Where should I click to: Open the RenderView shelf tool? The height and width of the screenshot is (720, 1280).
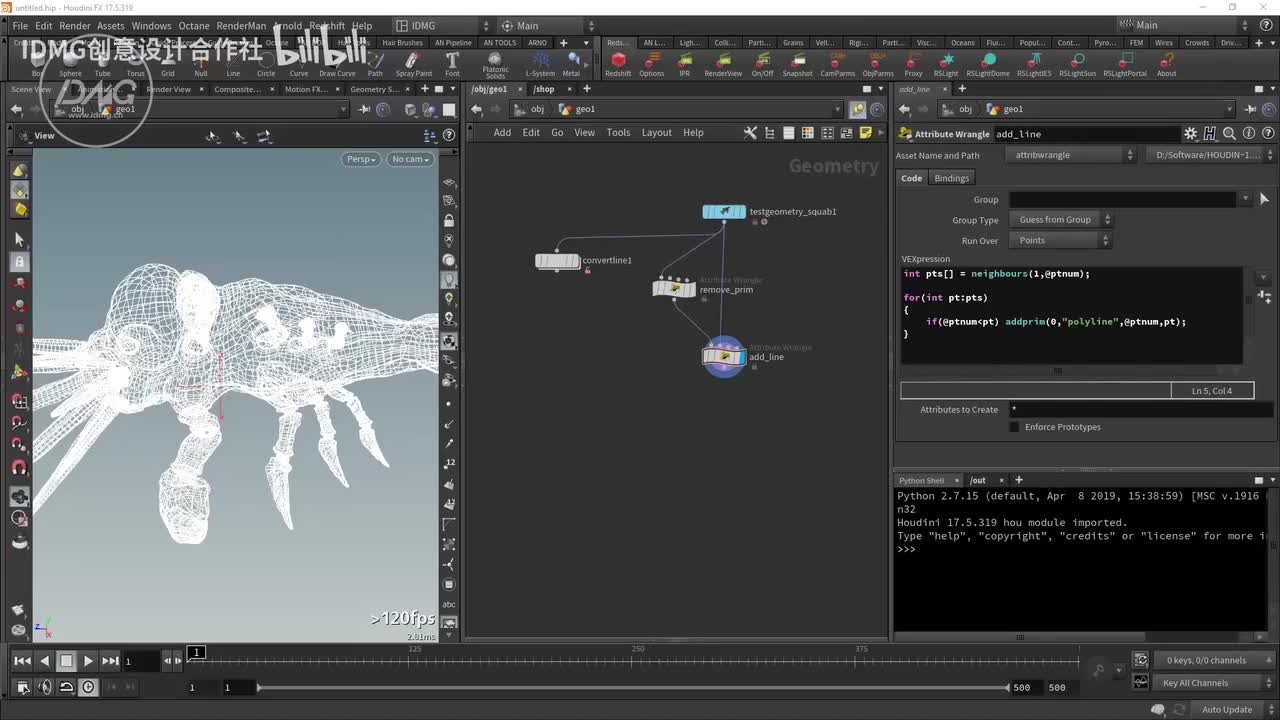pos(723,61)
